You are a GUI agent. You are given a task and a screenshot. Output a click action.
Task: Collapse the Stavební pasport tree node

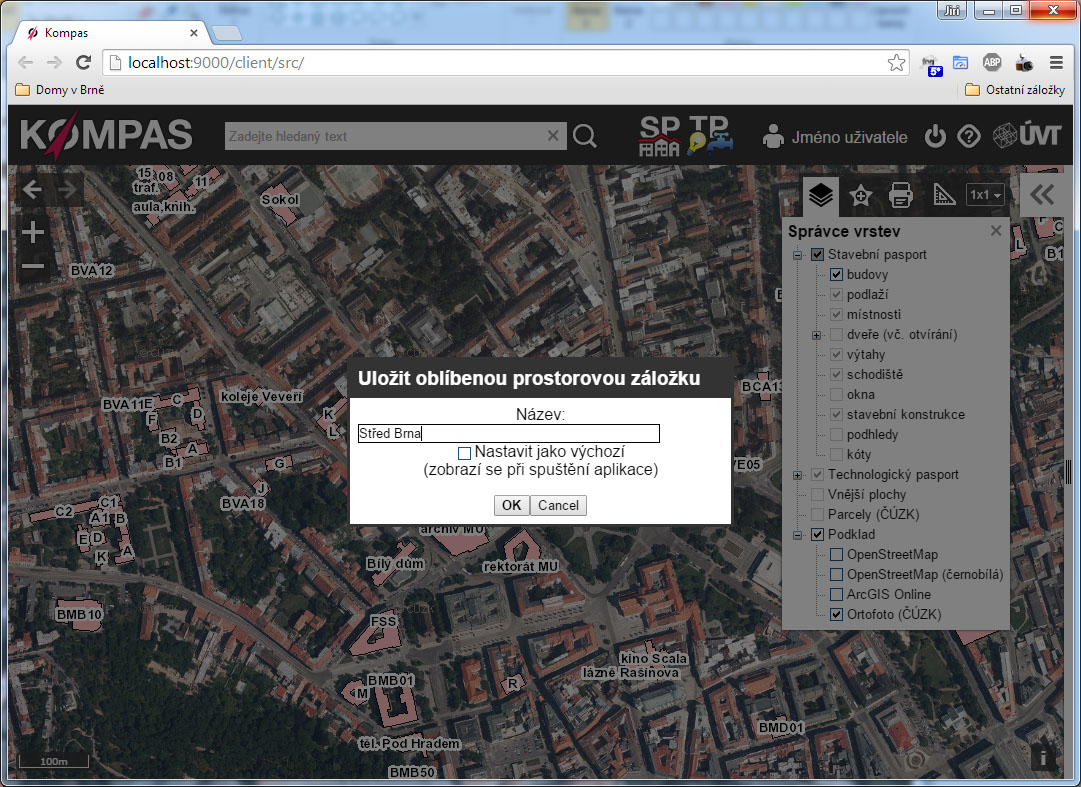click(798, 255)
